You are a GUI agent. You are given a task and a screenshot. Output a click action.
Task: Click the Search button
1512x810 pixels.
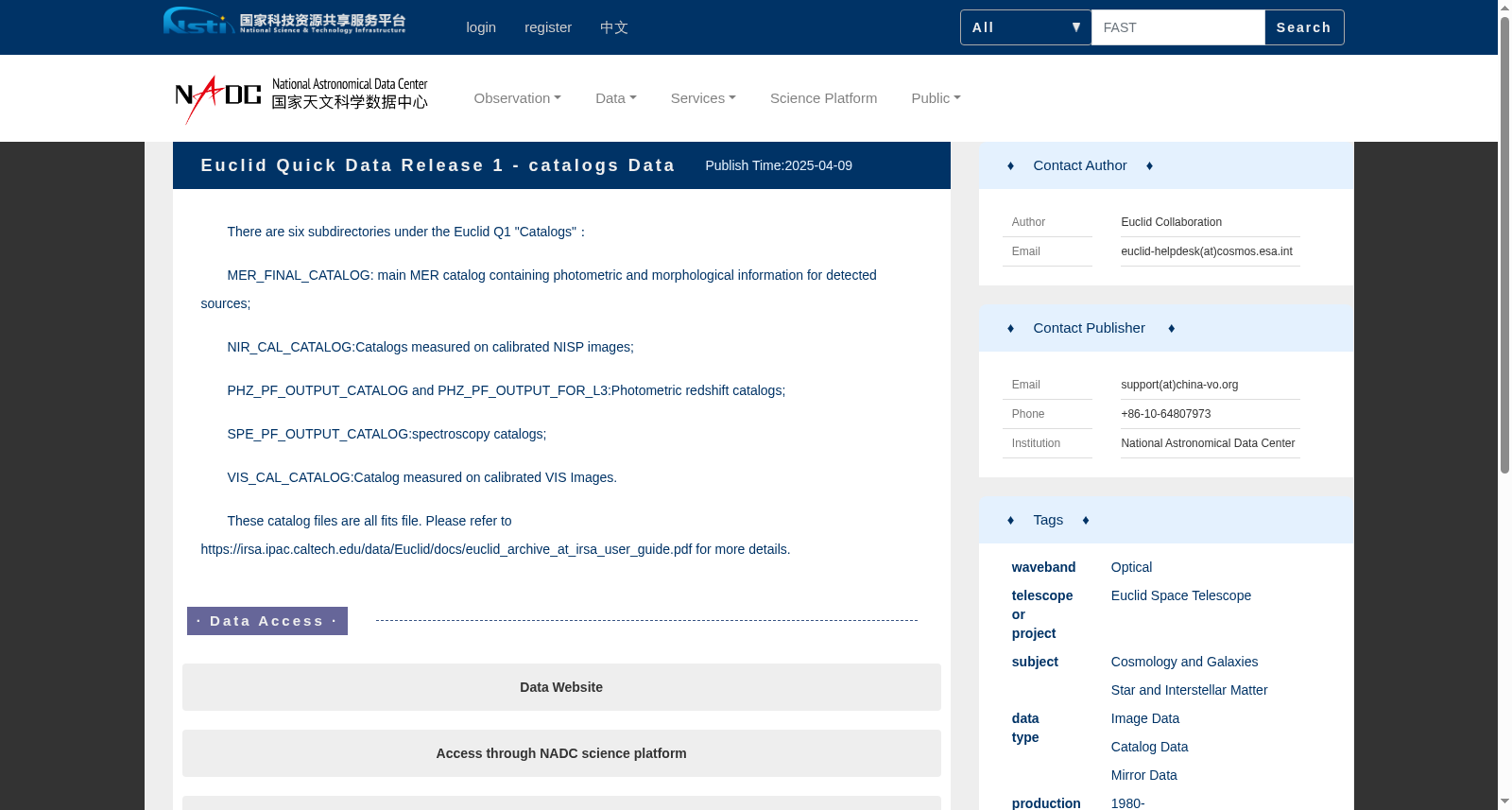[x=1303, y=27]
